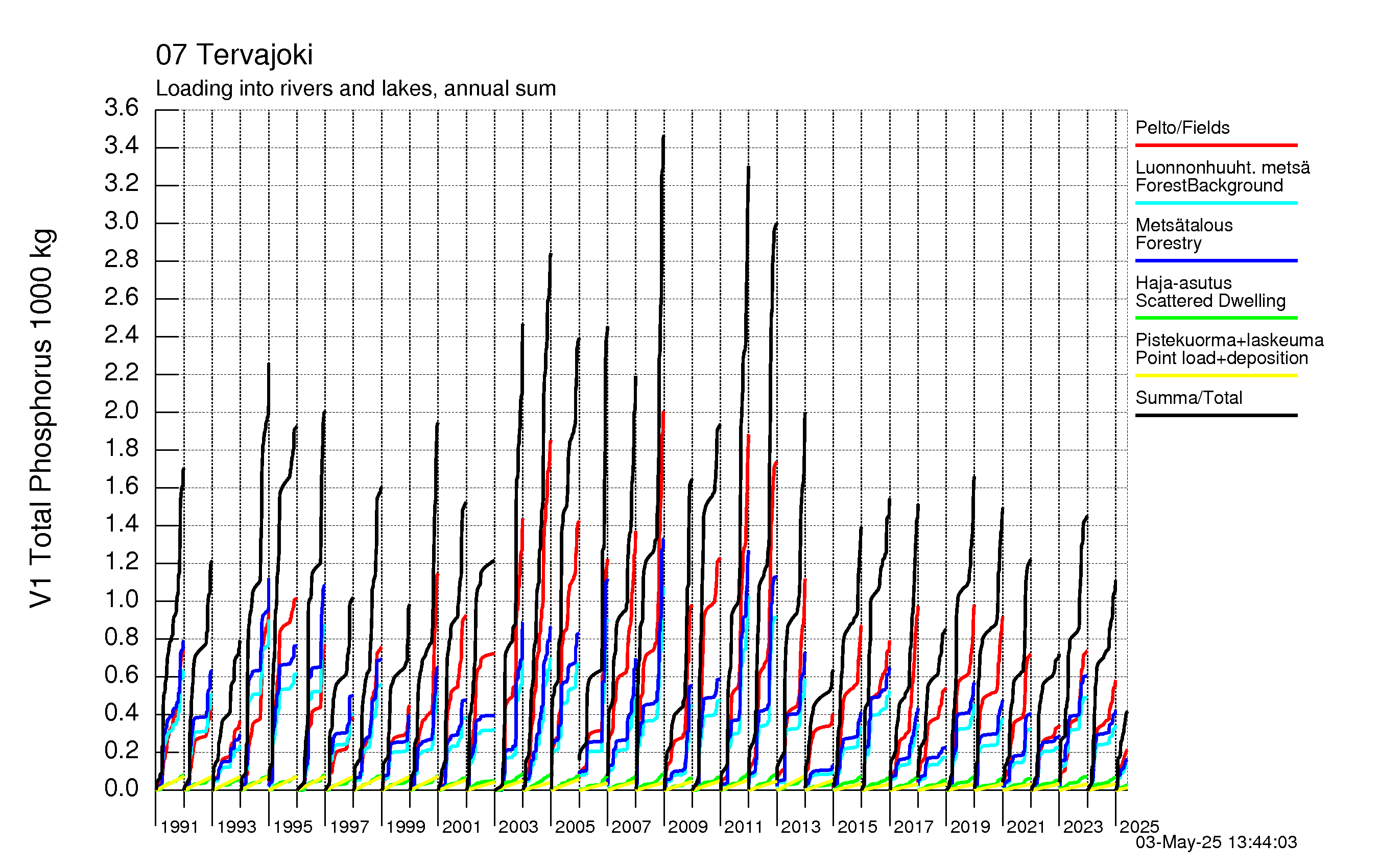Click the yellow Point load+deposition legend line
The height and width of the screenshot is (868, 1379).
[x=1217, y=376]
